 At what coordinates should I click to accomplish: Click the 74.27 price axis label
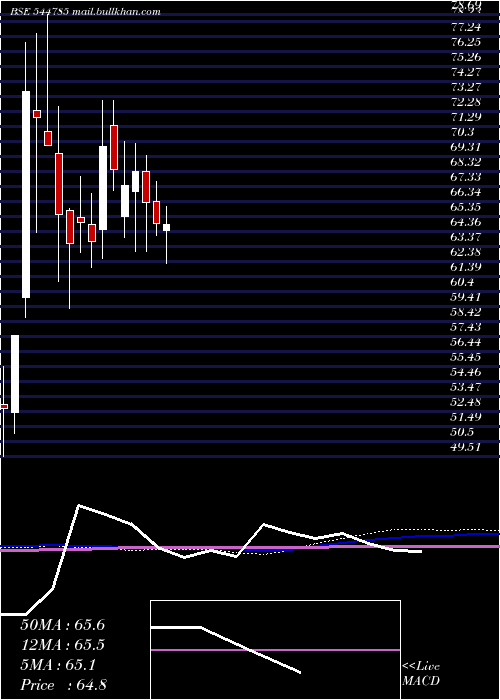466,72
